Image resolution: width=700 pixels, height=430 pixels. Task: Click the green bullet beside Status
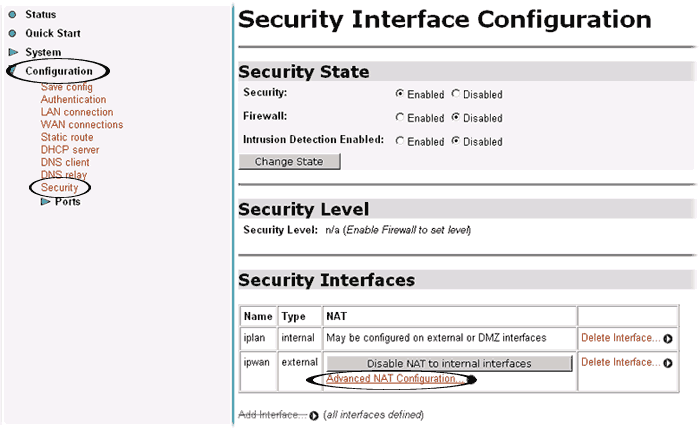click(13, 15)
